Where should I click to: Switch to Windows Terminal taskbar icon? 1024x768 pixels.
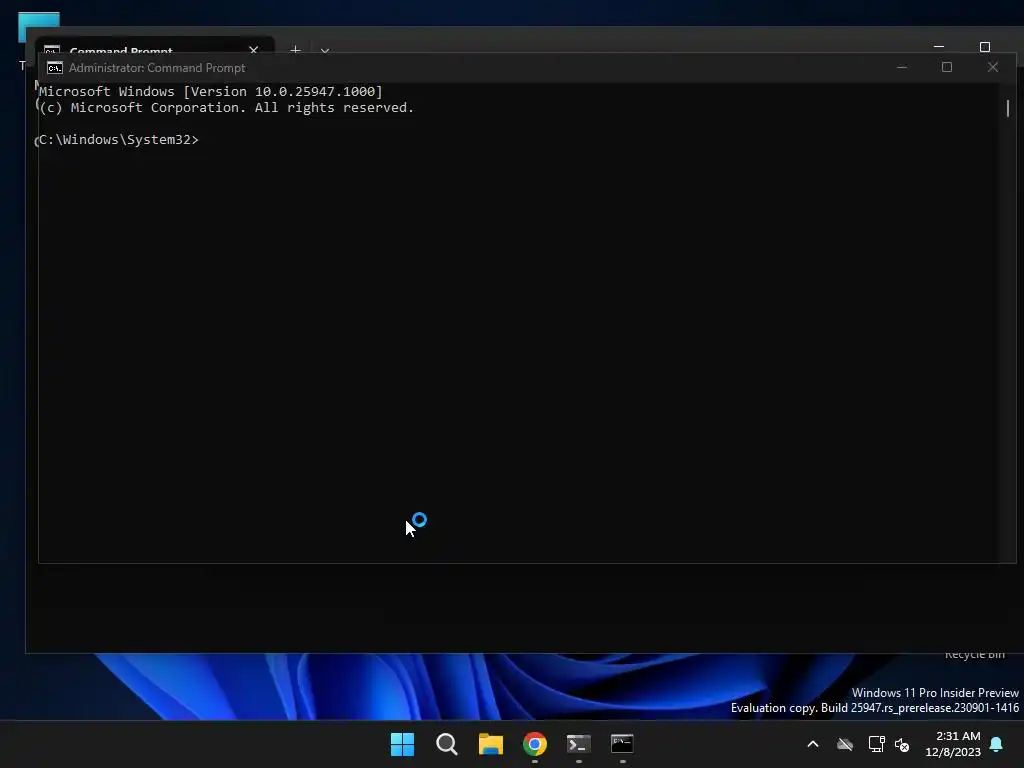(x=579, y=744)
